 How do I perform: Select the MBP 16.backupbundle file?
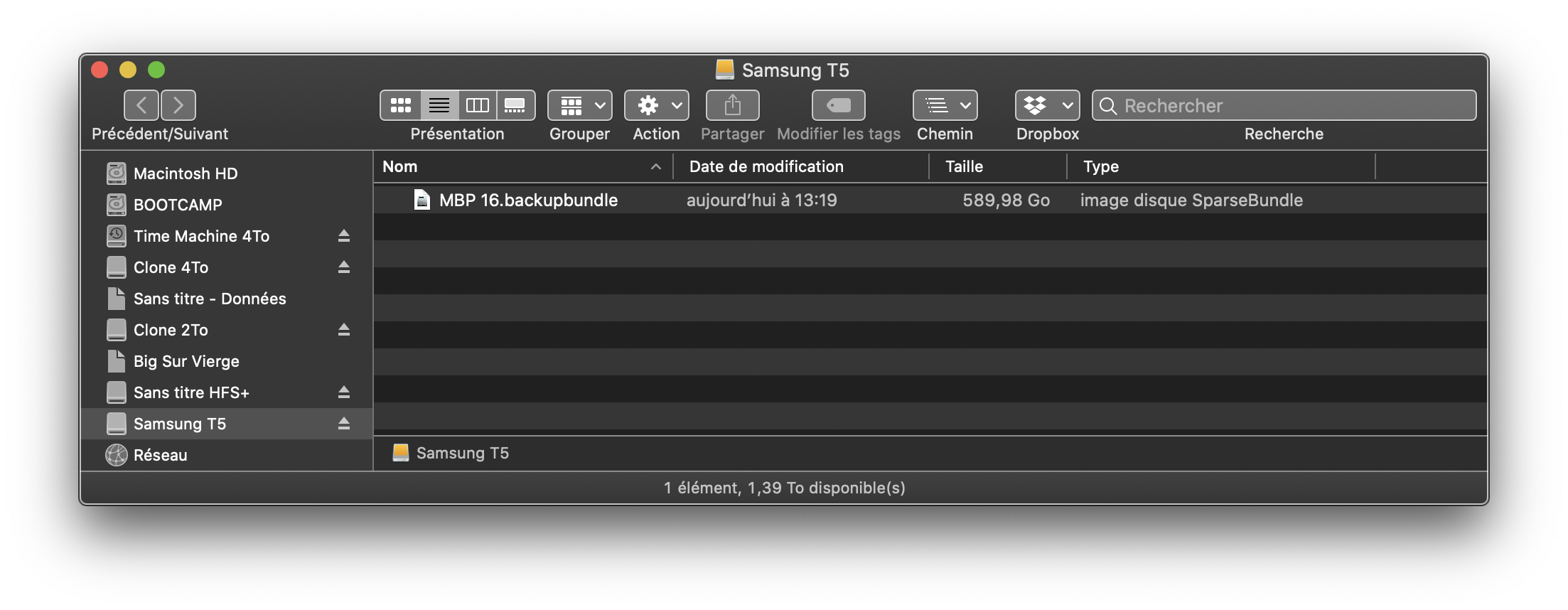tap(930, 200)
